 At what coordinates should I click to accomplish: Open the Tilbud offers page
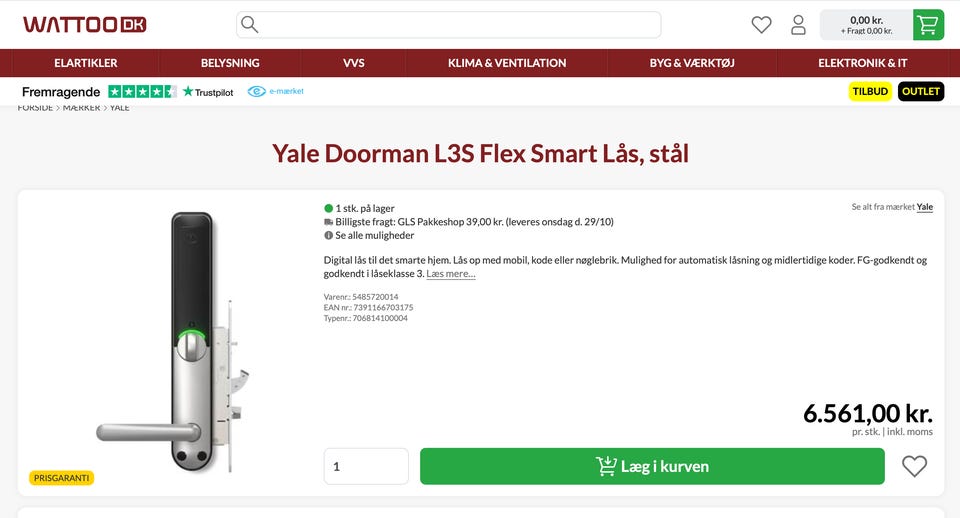870,91
